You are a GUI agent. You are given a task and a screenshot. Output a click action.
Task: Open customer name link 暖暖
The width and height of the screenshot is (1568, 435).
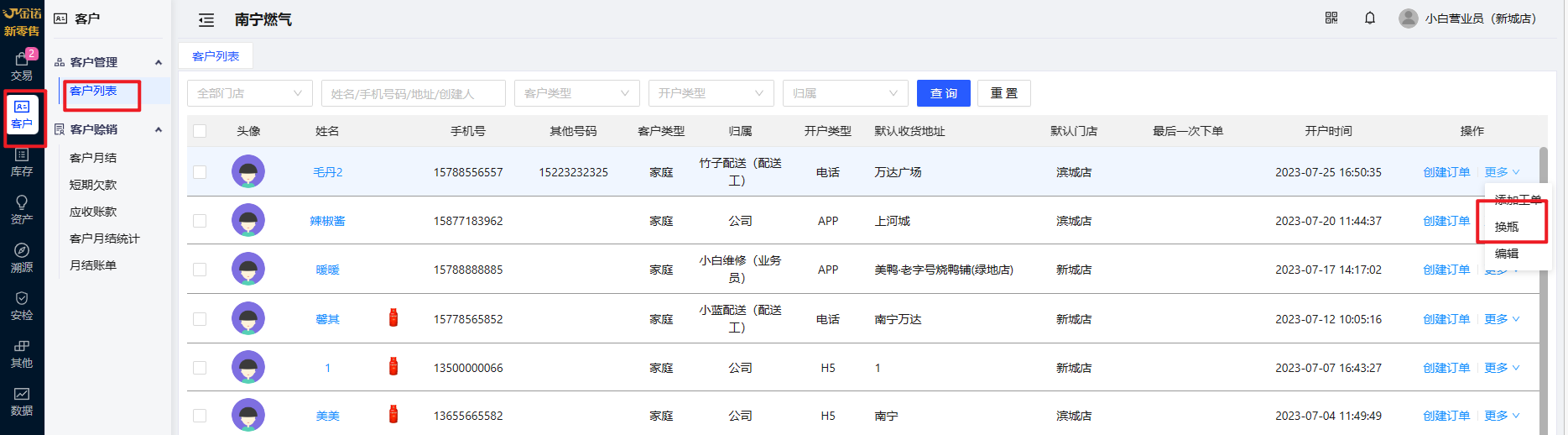(x=327, y=270)
